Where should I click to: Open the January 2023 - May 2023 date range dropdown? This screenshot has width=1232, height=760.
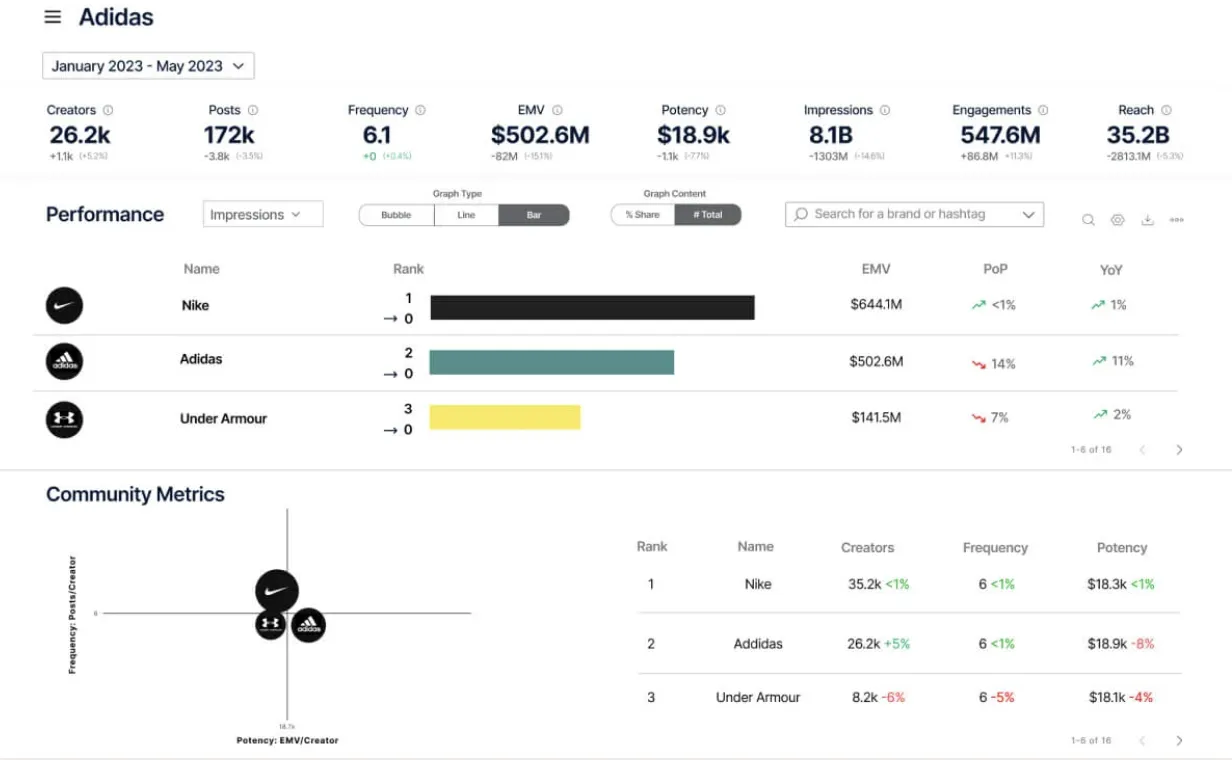[148, 66]
